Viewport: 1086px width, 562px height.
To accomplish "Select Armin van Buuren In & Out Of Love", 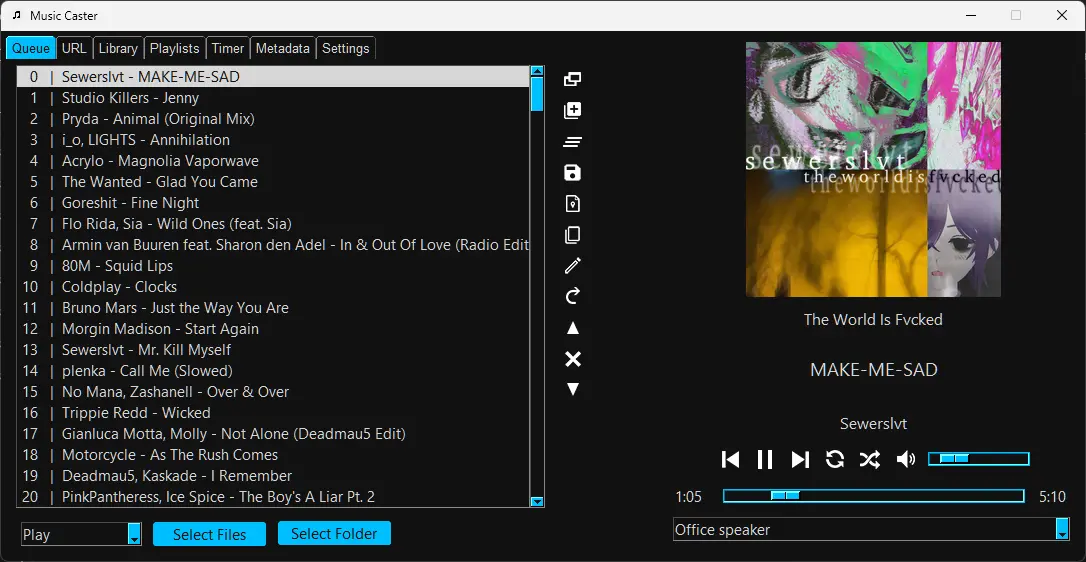I will click(273, 245).
